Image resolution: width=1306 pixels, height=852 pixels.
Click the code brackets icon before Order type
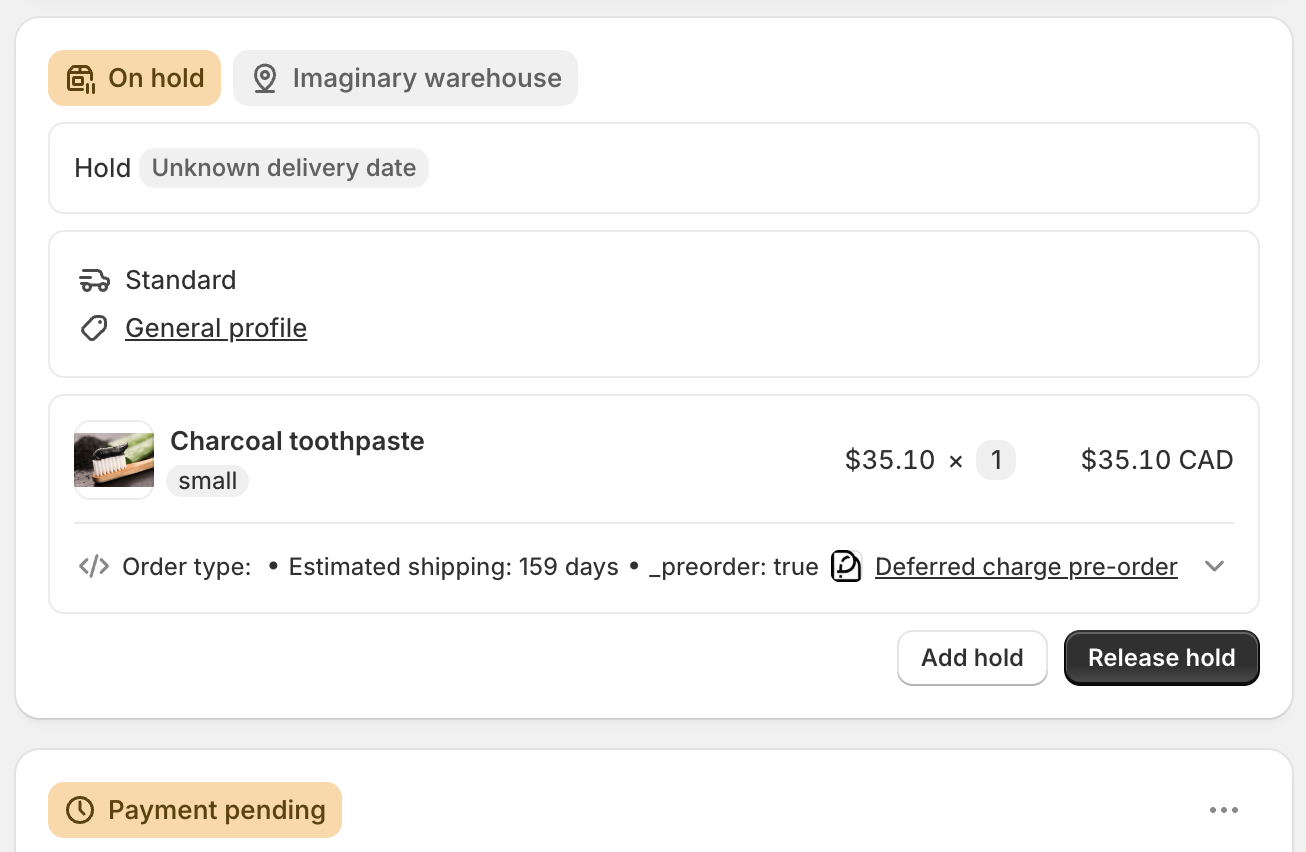click(x=94, y=567)
